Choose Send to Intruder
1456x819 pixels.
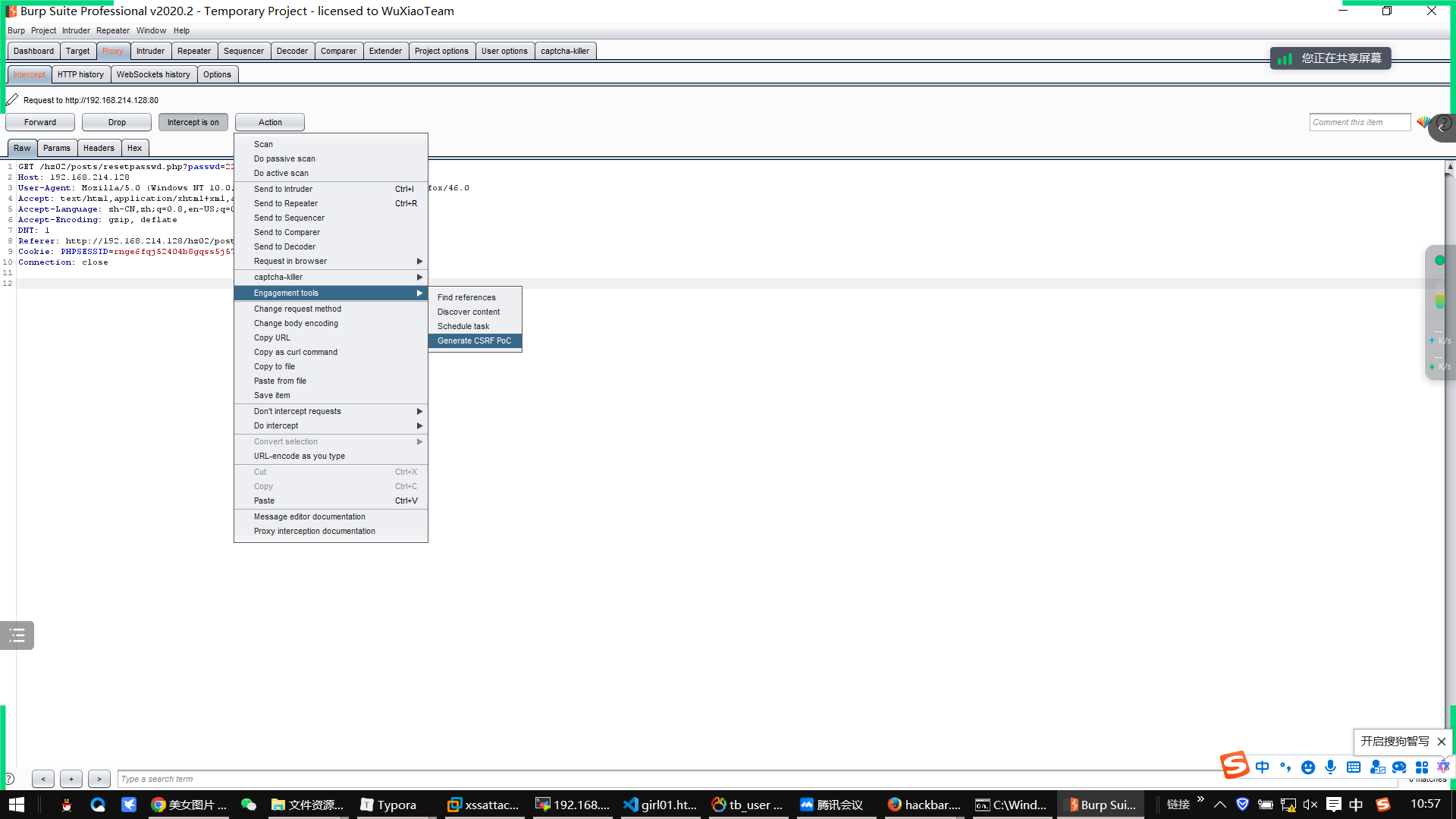[331, 189]
